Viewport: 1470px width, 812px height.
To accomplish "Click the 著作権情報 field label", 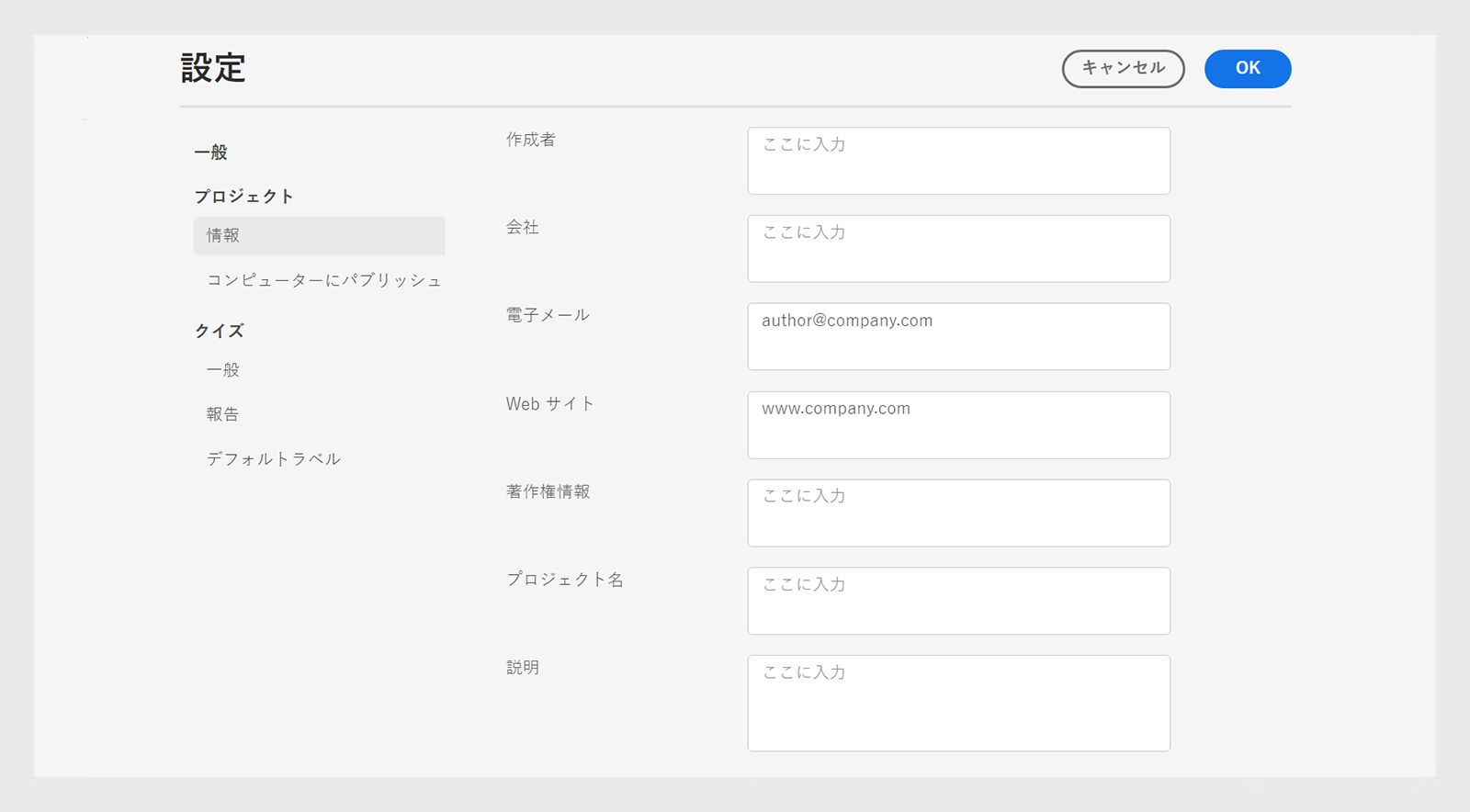I will (x=548, y=491).
